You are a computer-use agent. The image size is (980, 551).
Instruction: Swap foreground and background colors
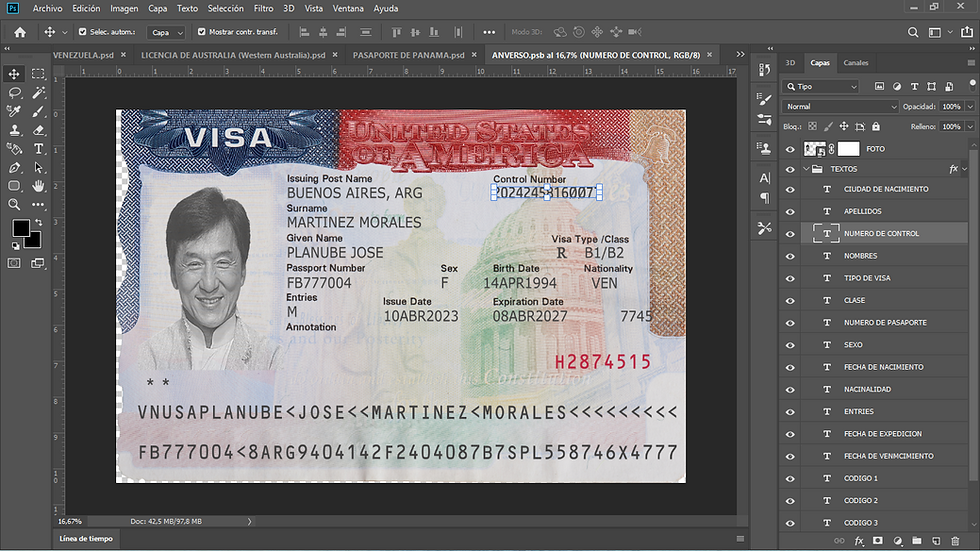[39, 222]
